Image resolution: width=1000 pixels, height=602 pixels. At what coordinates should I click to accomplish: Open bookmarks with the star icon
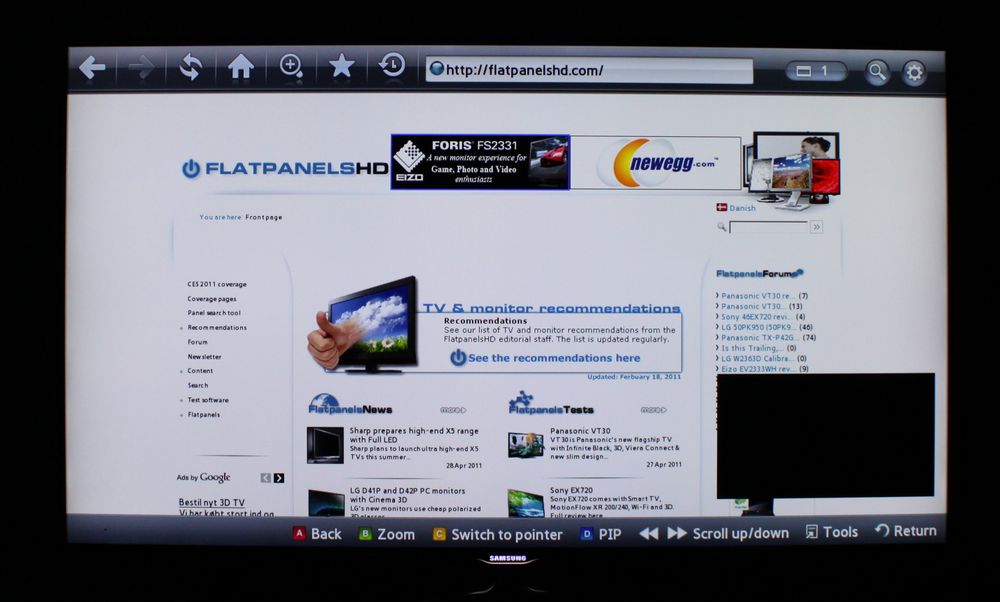341,65
